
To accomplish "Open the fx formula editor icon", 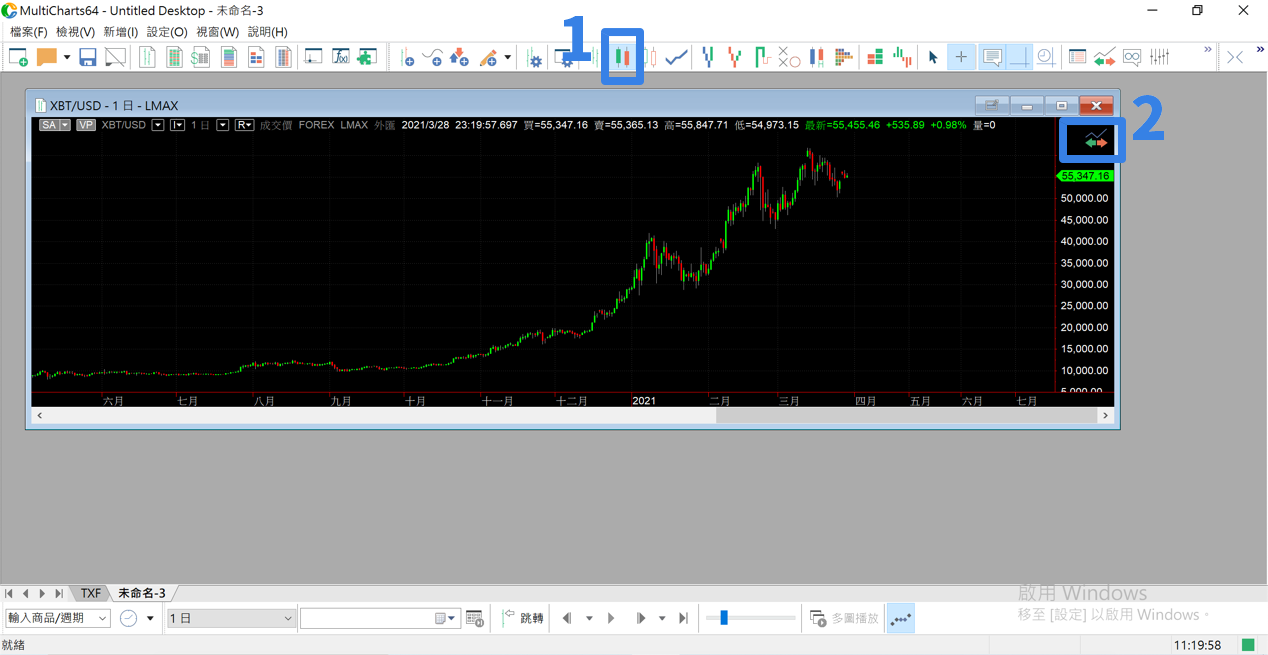I will tap(341, 57).
